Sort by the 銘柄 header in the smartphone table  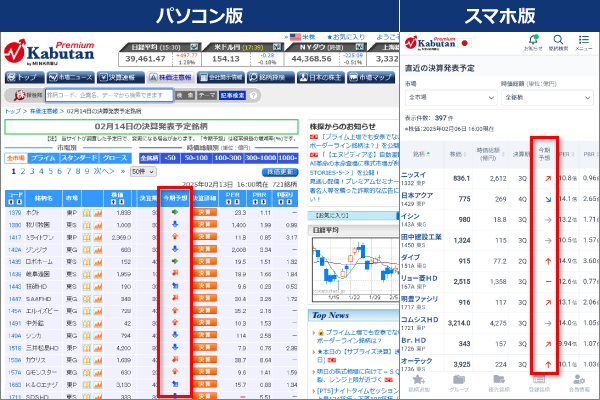tap(421, 154)
